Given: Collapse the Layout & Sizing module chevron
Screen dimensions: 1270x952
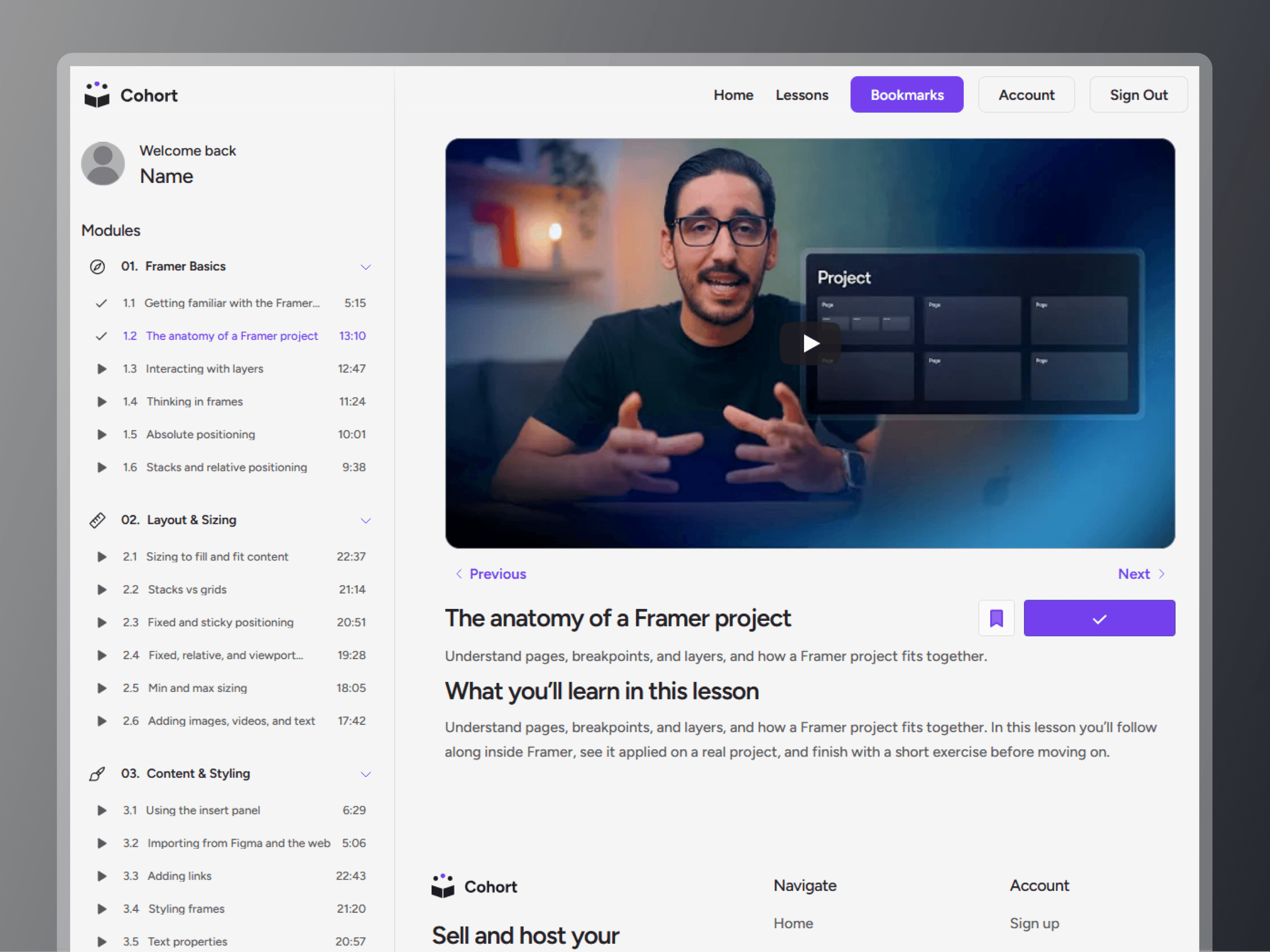Looking at the screenshot, I should pos(365,520).
